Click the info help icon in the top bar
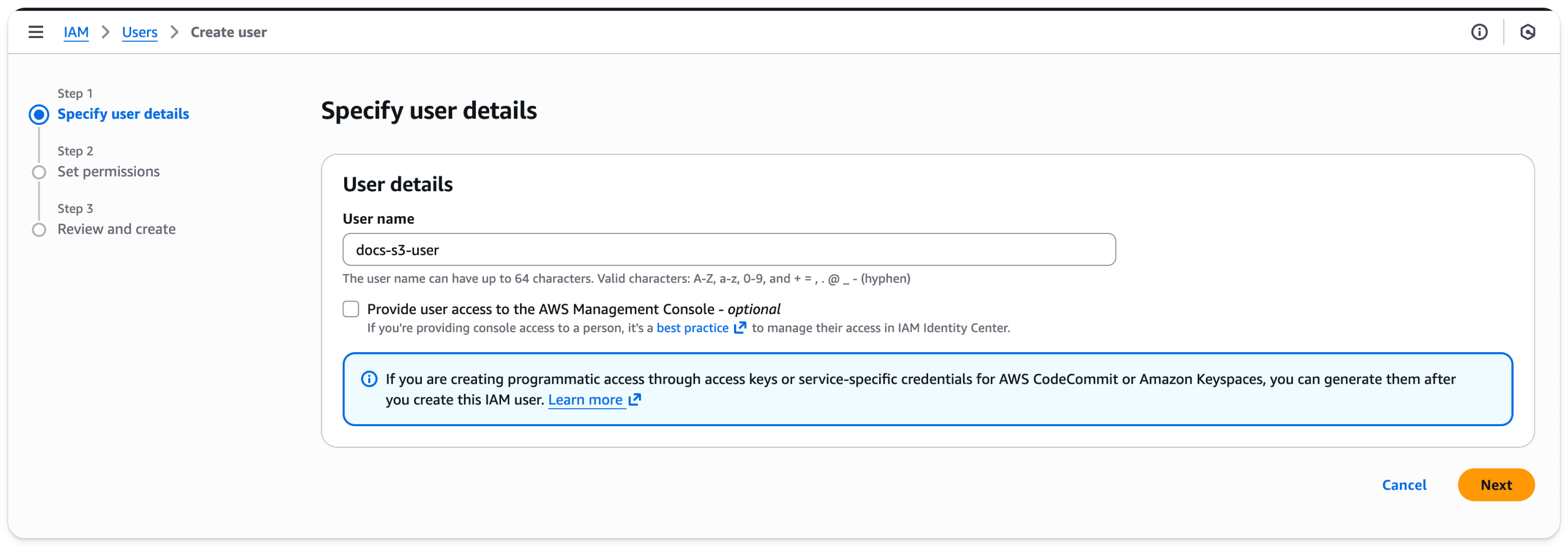 coord(1479,32)
